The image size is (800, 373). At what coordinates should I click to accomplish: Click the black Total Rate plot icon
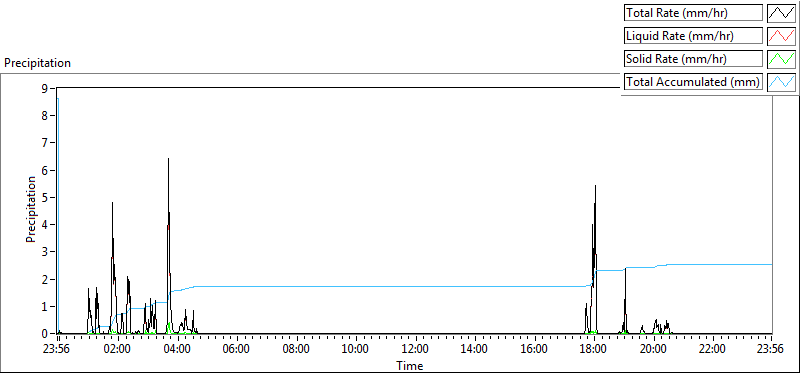[x=781, y=13]
